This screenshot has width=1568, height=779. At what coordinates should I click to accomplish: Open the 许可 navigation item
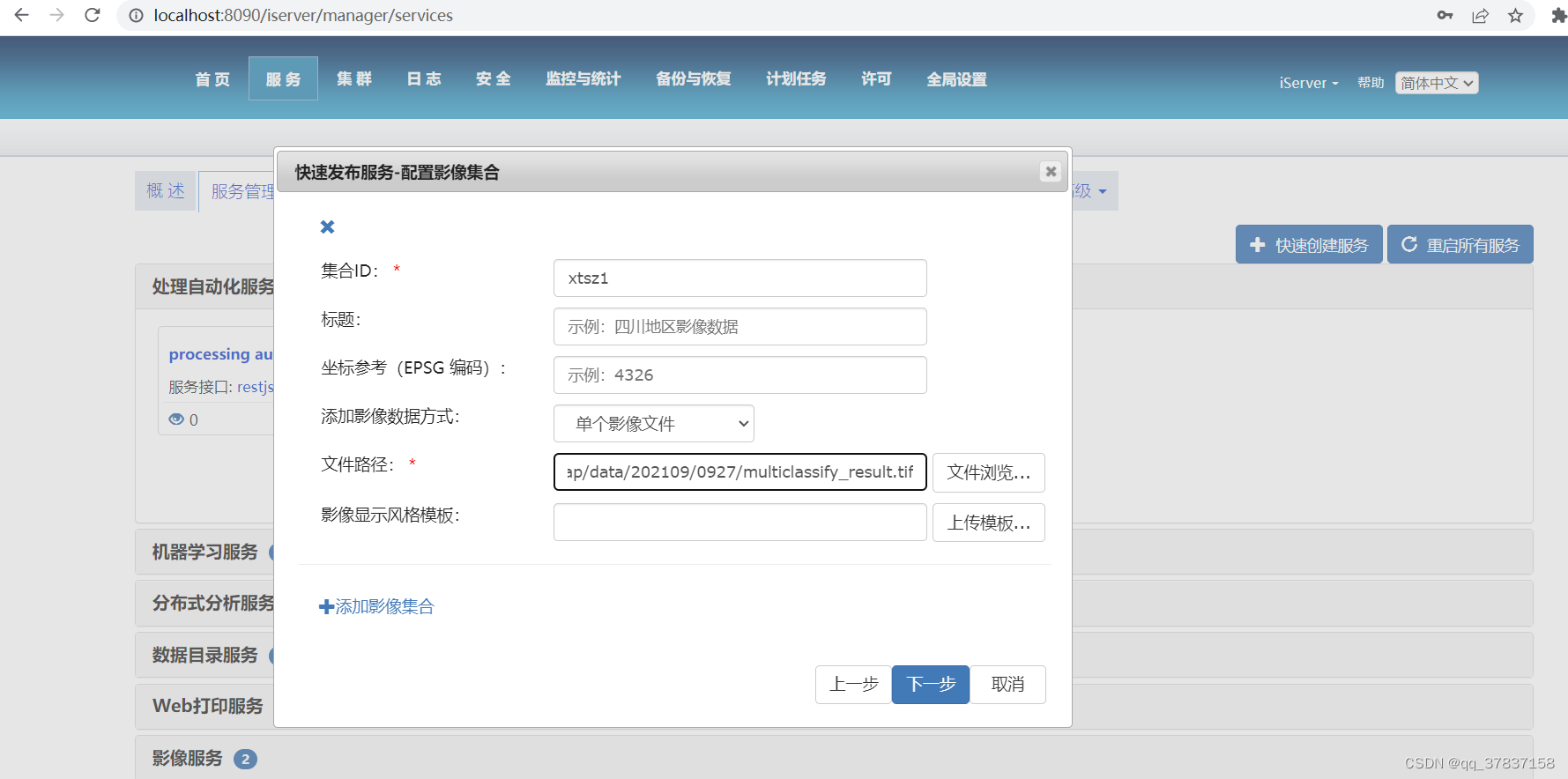[876, 79]
